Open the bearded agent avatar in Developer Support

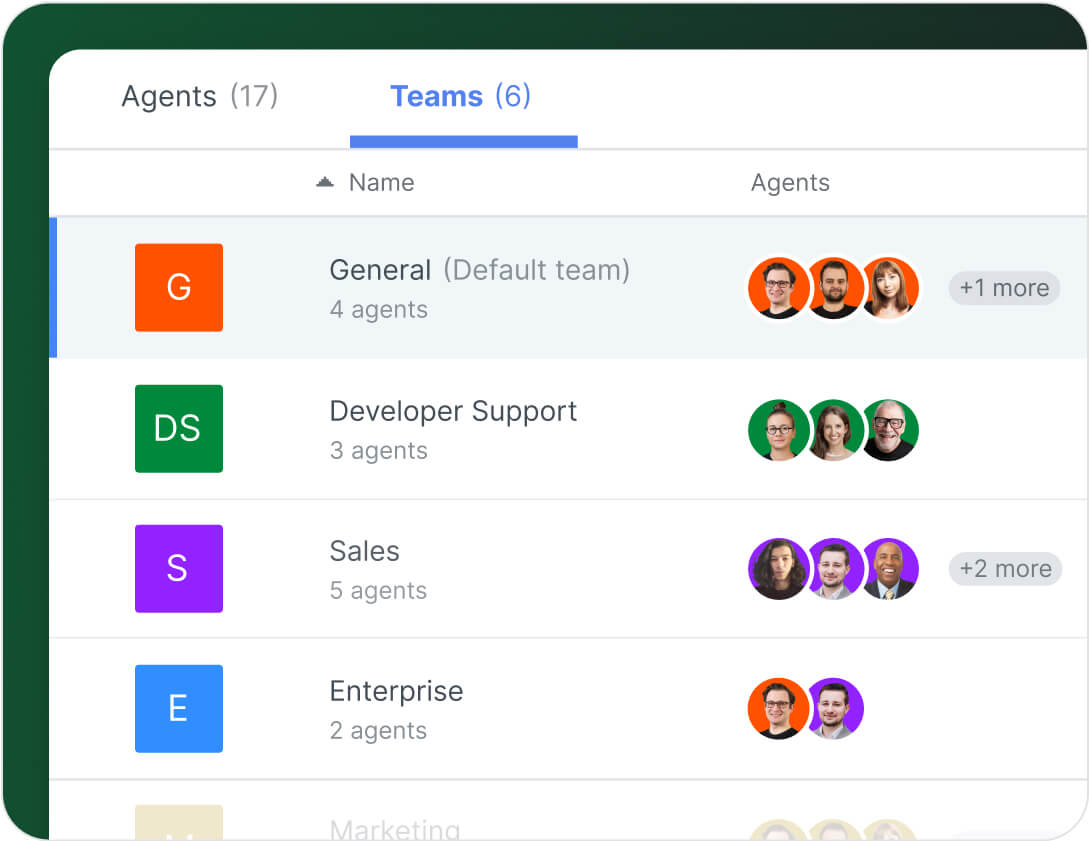890,429
